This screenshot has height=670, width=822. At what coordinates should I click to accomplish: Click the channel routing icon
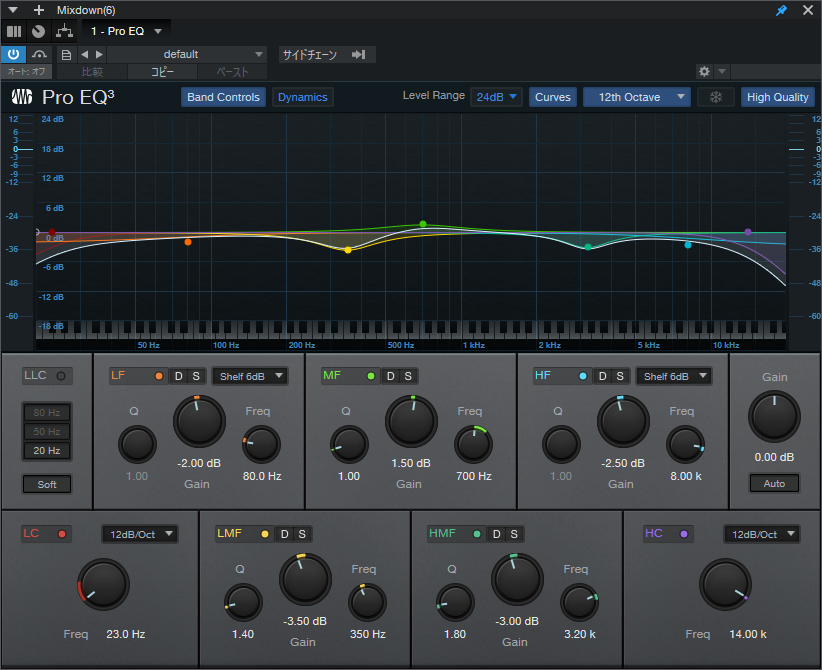click(64, 31)
